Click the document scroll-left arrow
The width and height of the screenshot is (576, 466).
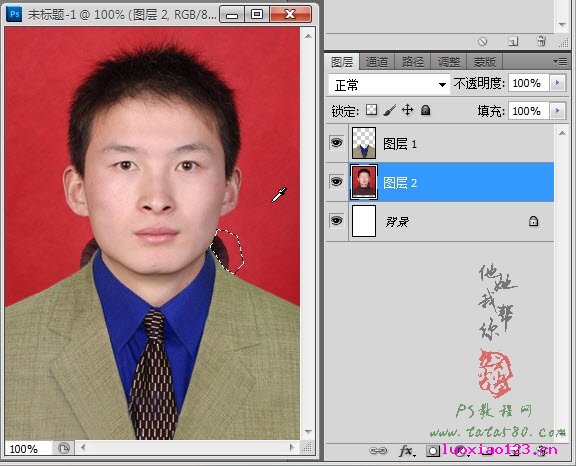(x=83, y=447)
